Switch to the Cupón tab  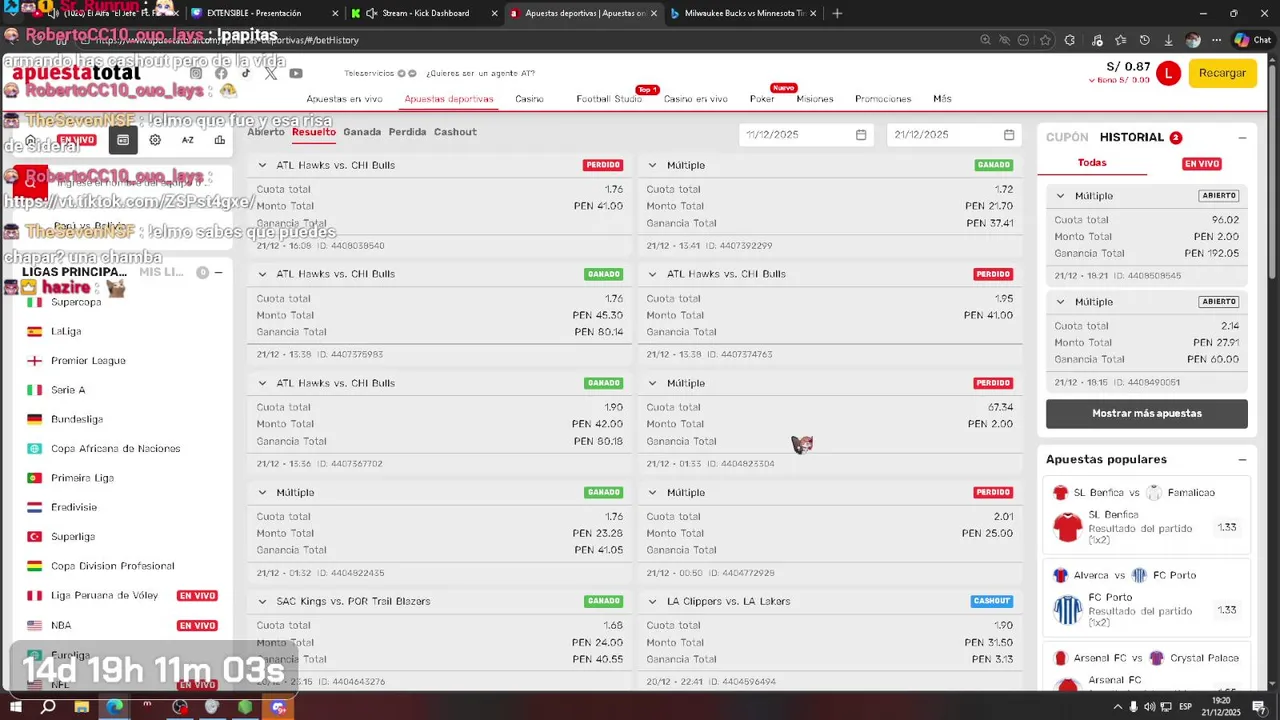point(1067,137)
